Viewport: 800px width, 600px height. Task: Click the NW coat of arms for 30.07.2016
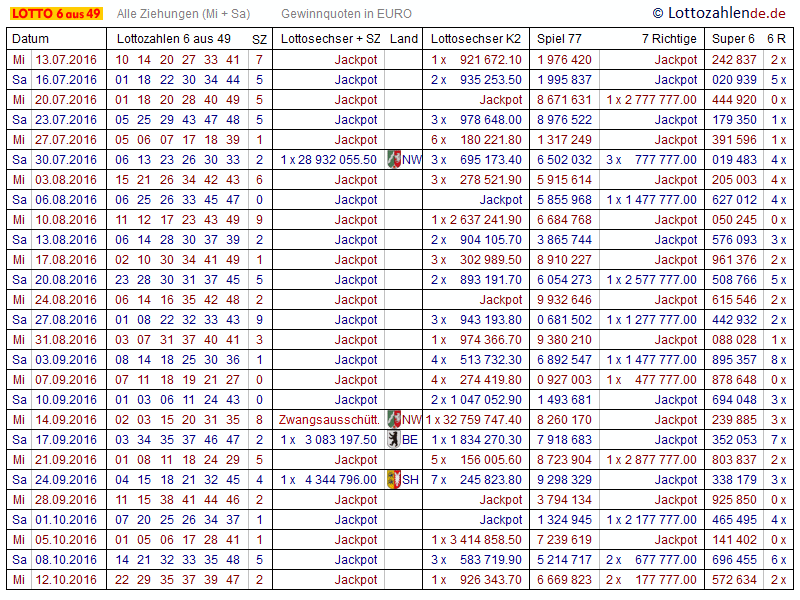click(x=394, y=160)
